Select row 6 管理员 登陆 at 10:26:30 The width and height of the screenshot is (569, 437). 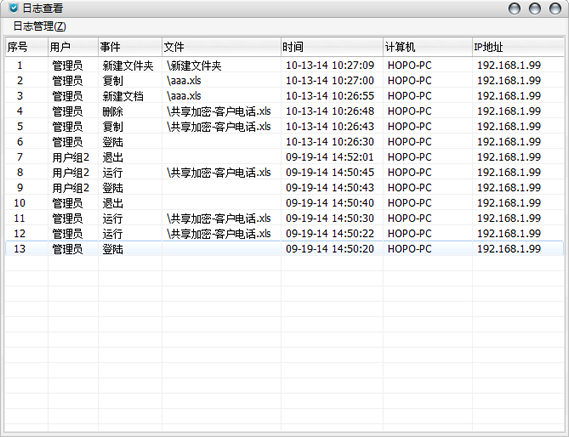pos(284,142)
